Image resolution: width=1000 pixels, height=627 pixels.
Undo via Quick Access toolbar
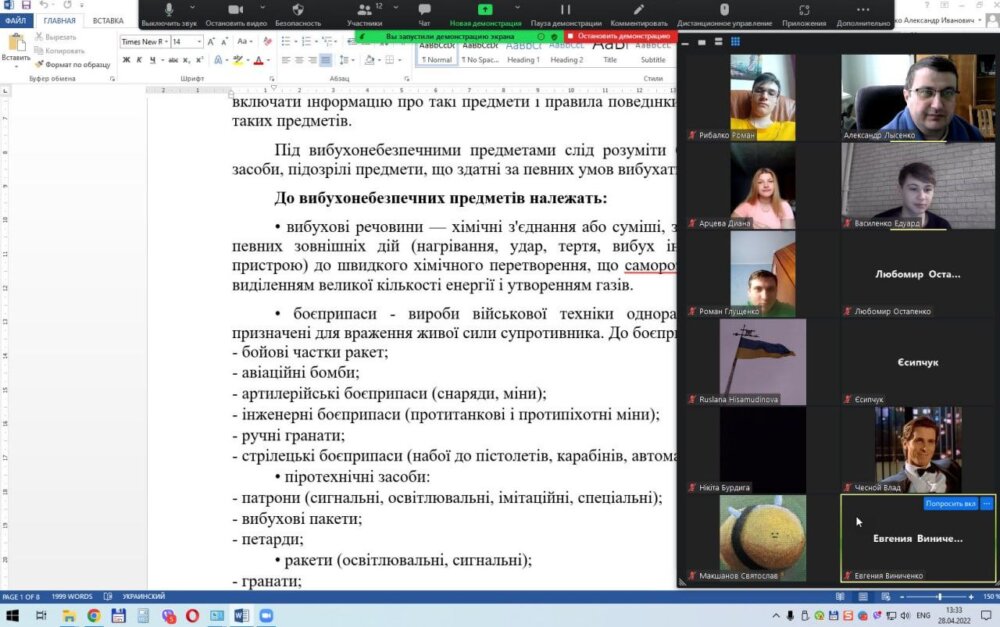point(43,5)
